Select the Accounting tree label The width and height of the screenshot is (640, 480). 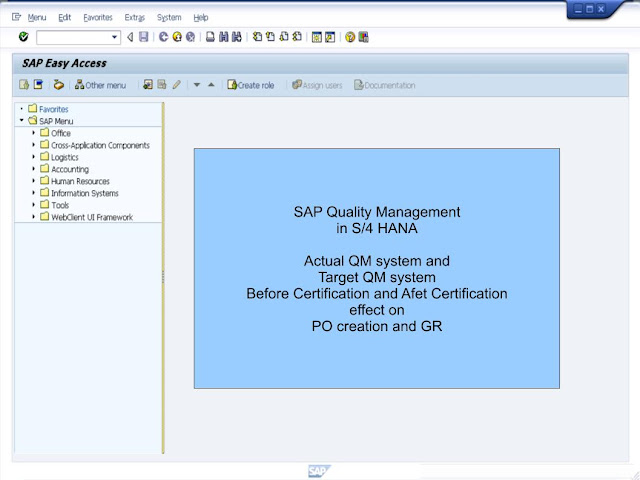(x=70, y=169)
